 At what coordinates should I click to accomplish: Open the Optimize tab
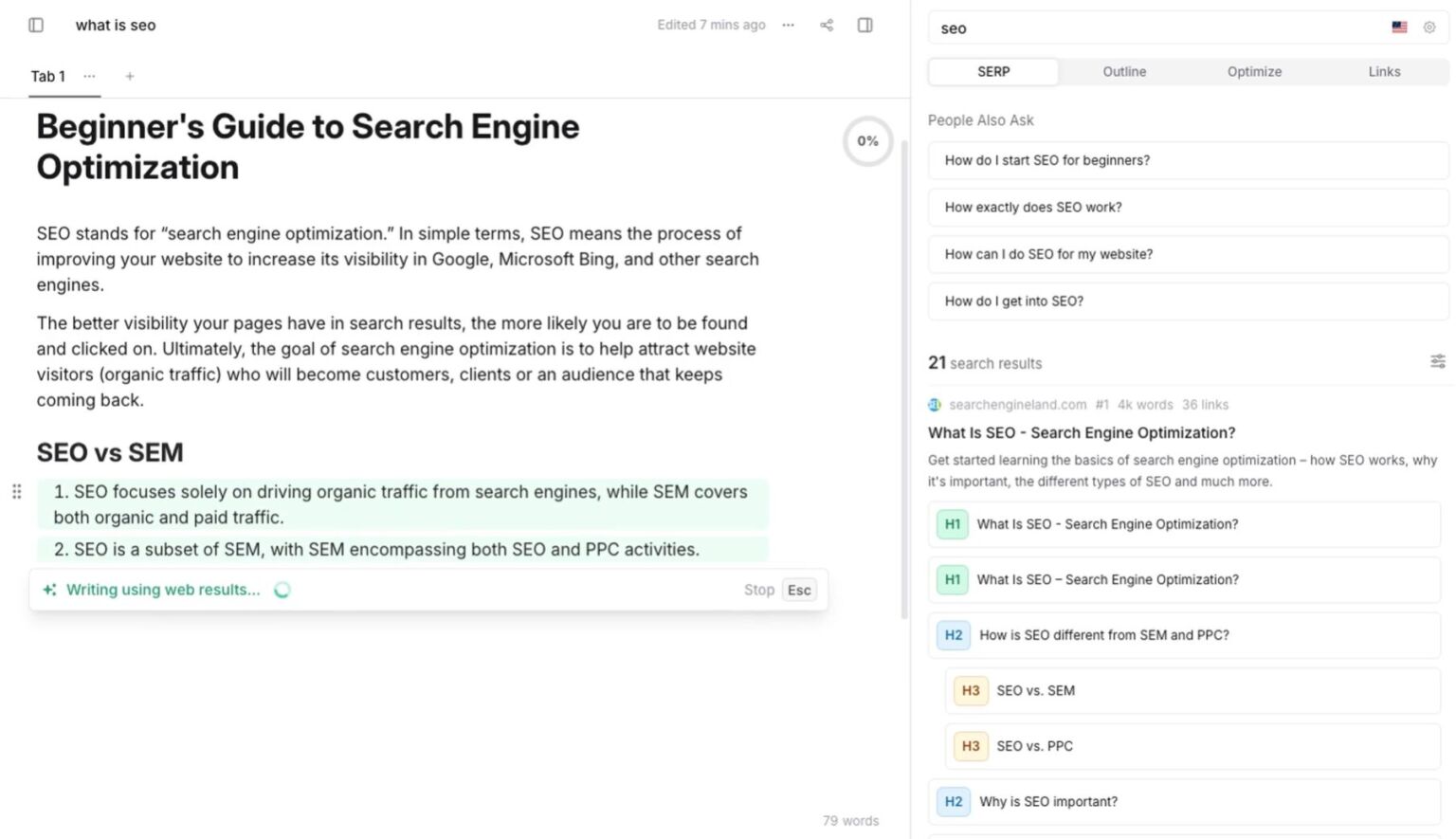(x=1254, y=71)
